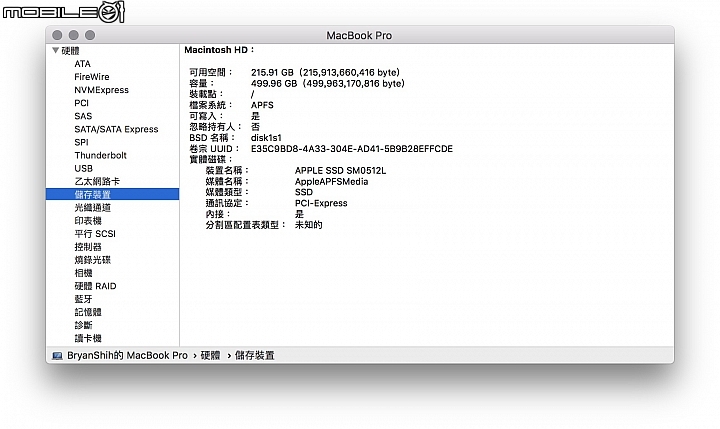Click media name AppleAPFSMedia

[x=332, y=181]
